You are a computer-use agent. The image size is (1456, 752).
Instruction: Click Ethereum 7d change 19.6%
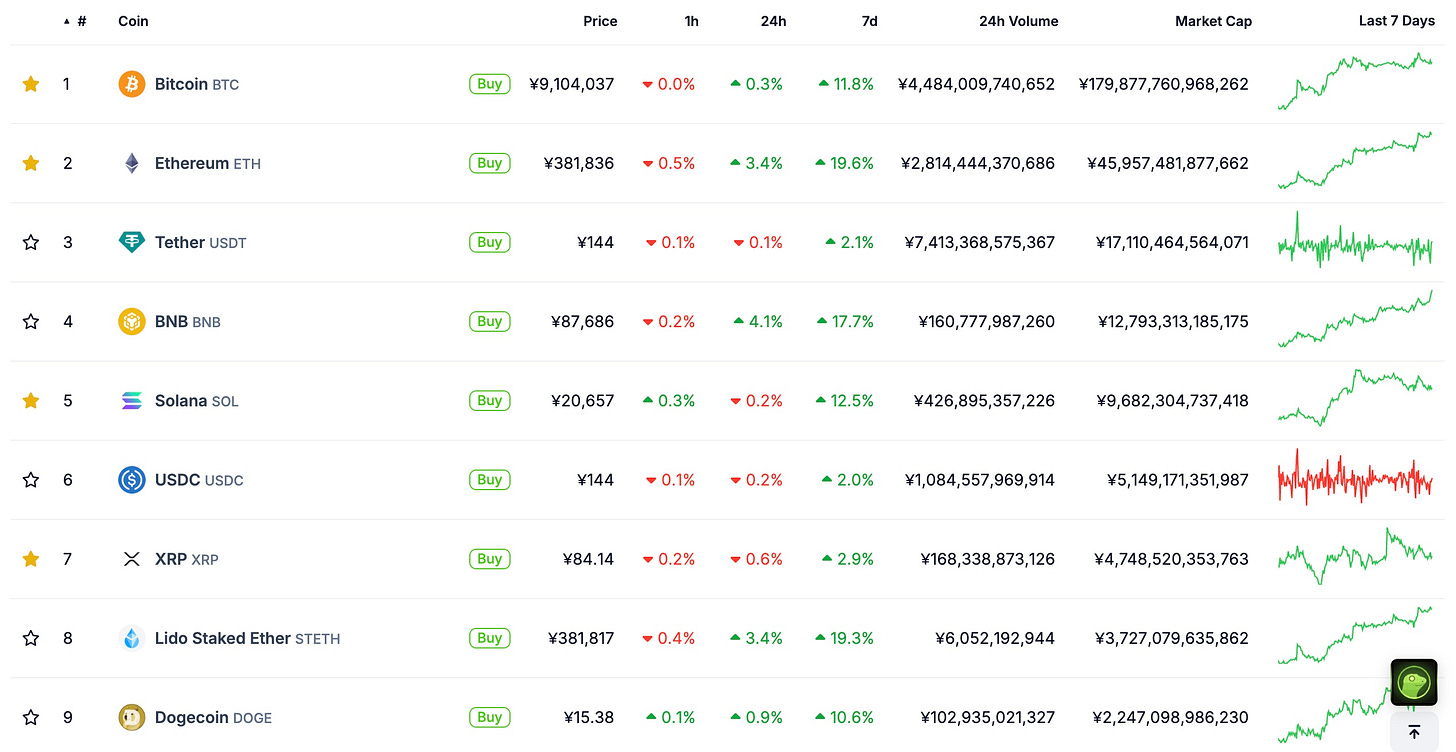(845, 163)
